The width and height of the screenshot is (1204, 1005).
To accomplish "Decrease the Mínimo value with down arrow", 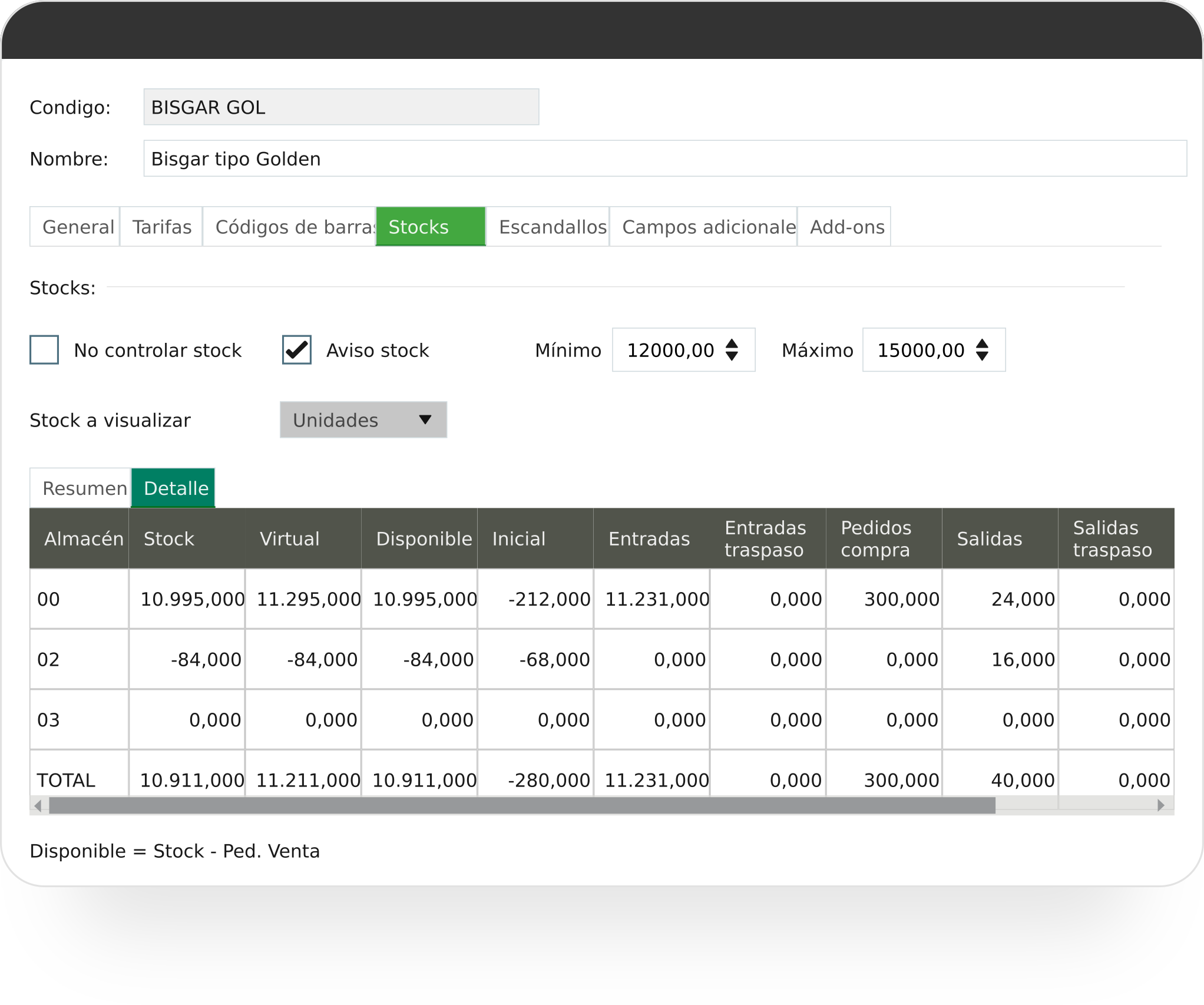I will [732, 356].
